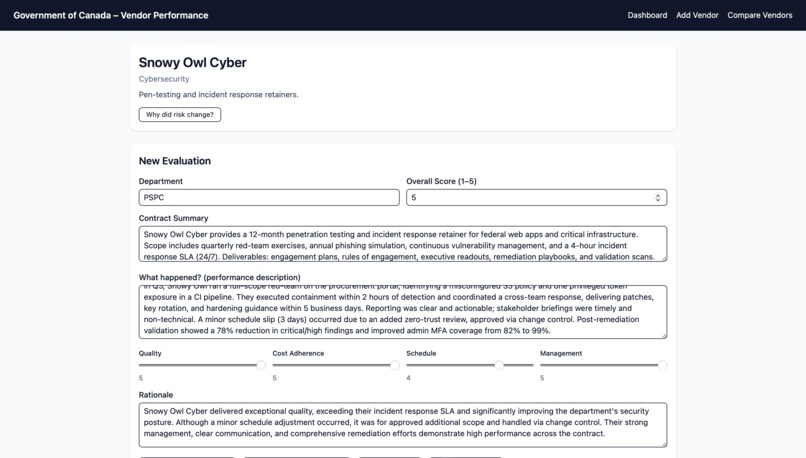Click the Schedule slider handle
Image resolution: width=806 pixels, height=458 pixels.
(499, 365)
